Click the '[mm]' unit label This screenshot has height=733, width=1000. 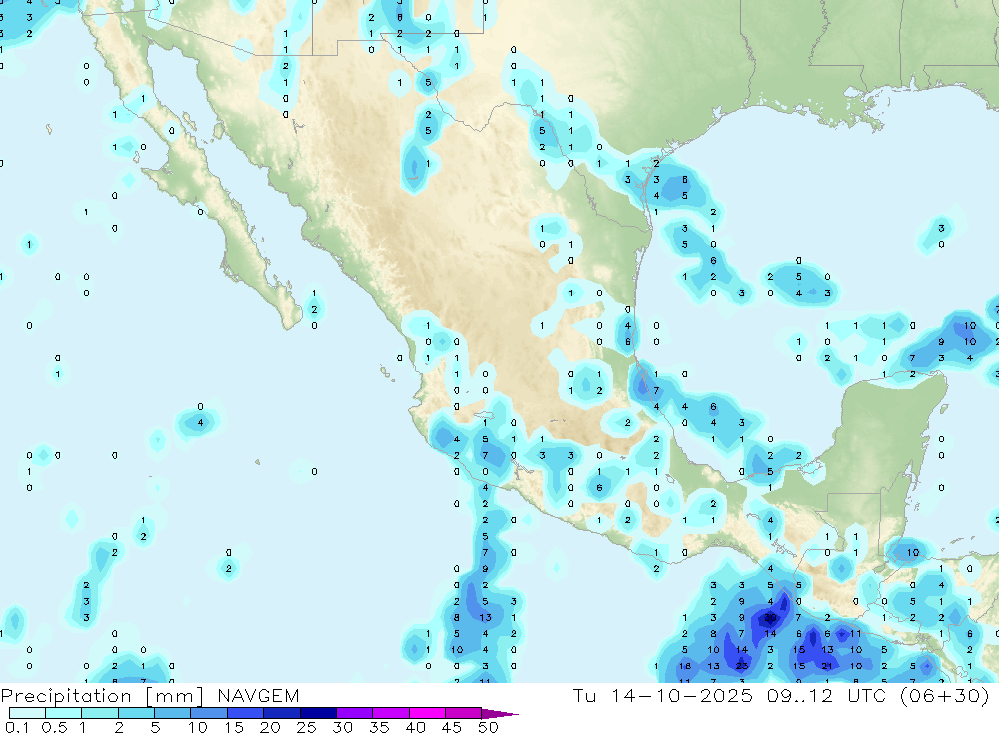(175, 696)
